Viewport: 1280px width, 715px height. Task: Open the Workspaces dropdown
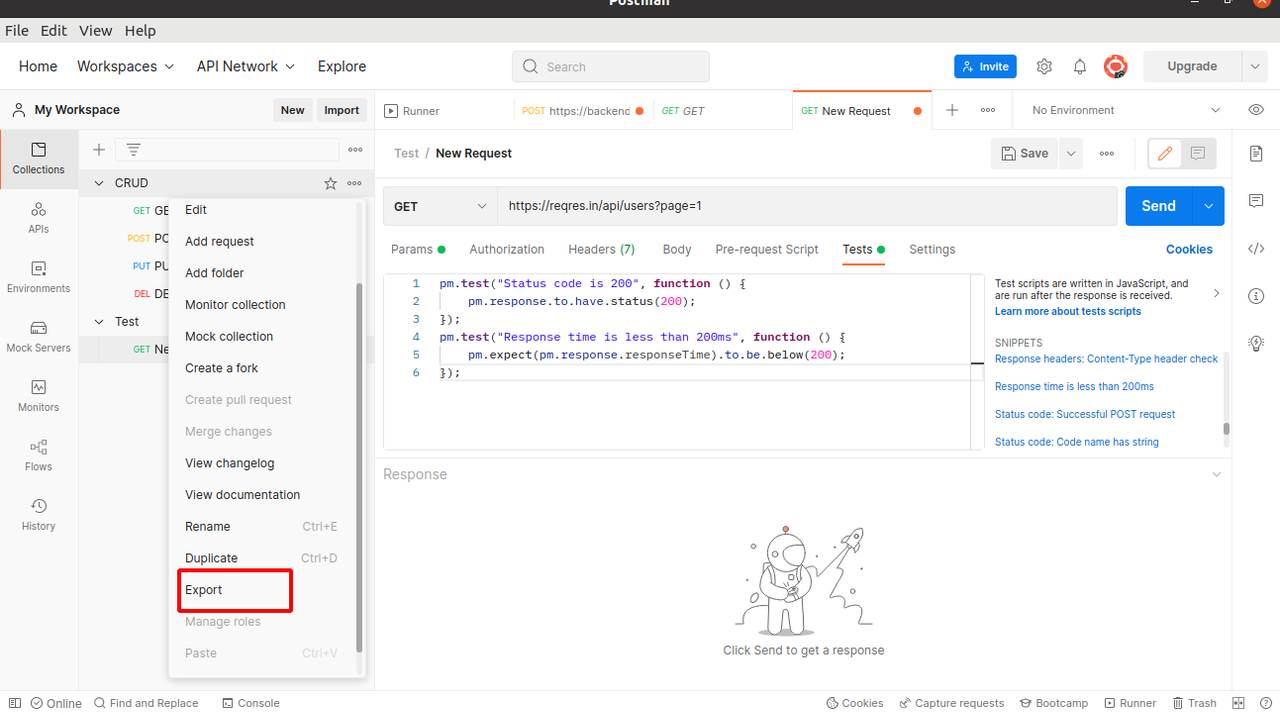126,66
